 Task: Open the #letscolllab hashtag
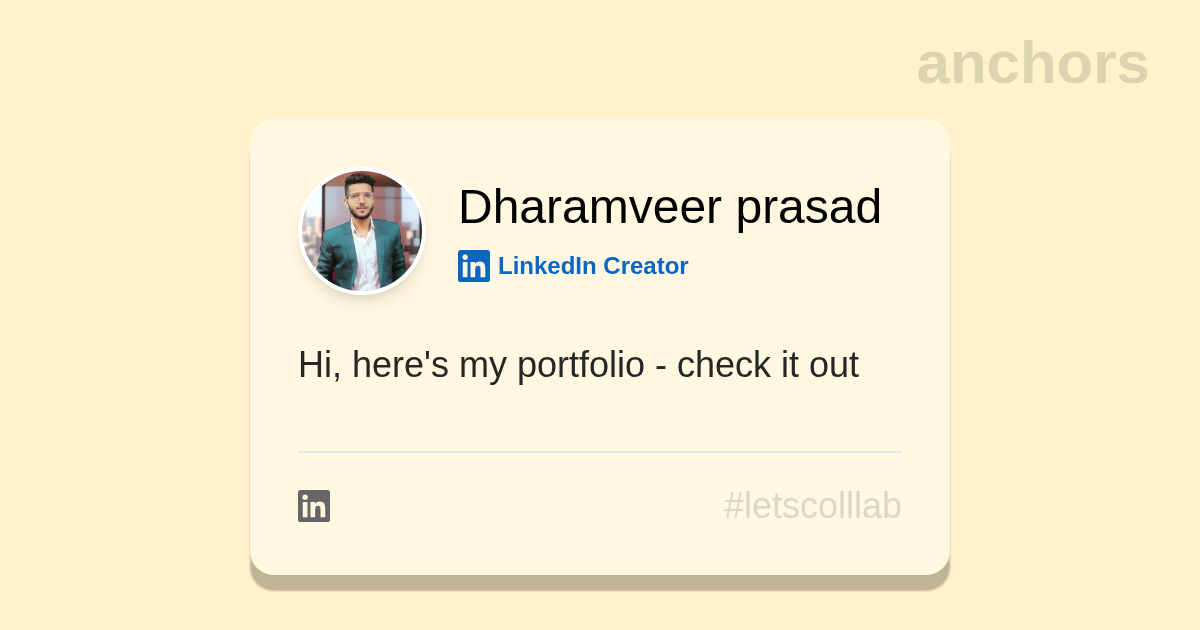812,506
